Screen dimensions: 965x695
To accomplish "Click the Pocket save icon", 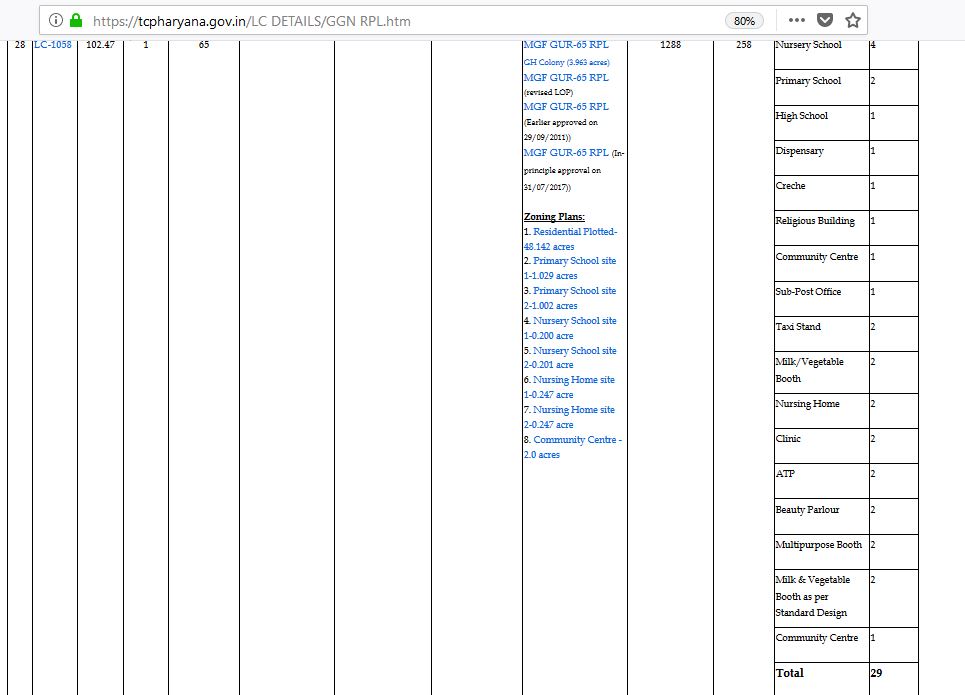I will coord(825,20).
